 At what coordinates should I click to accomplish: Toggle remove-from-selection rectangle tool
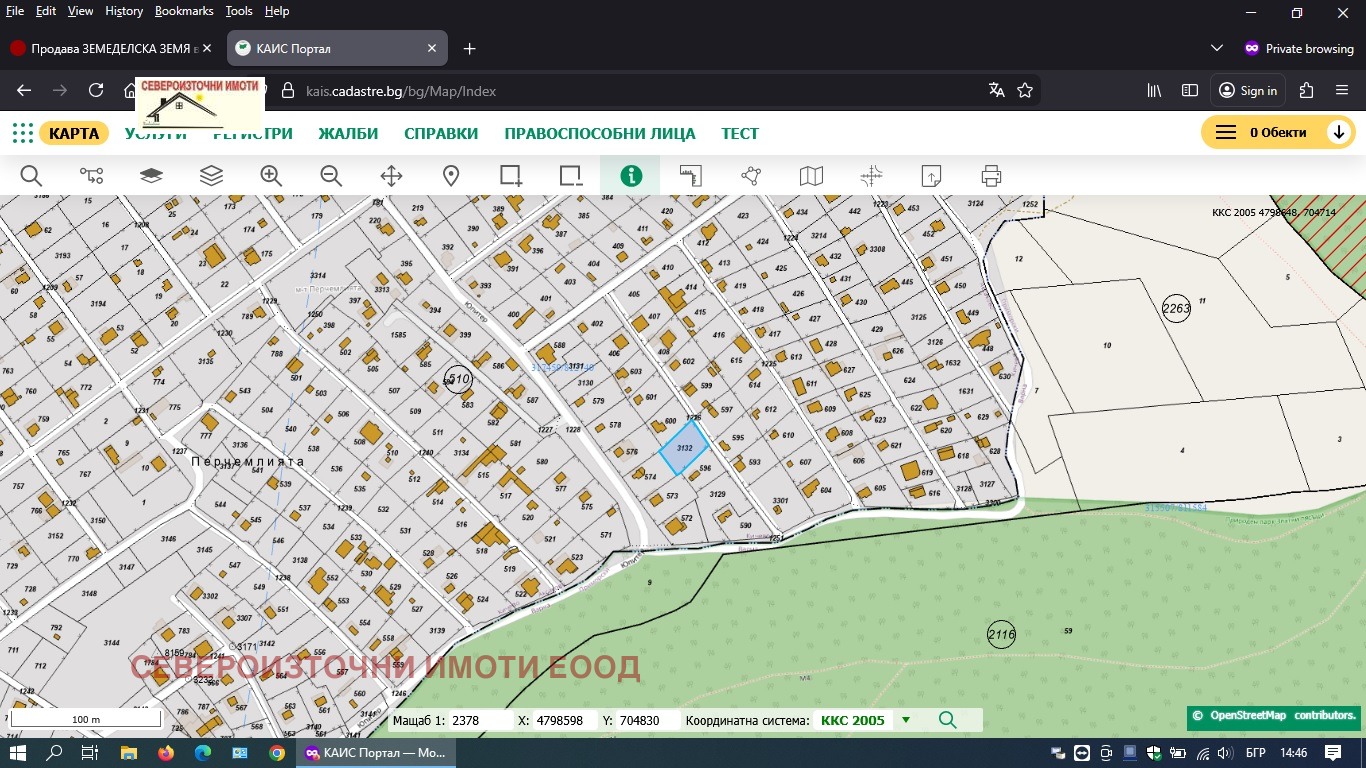(x=571, y=176)
